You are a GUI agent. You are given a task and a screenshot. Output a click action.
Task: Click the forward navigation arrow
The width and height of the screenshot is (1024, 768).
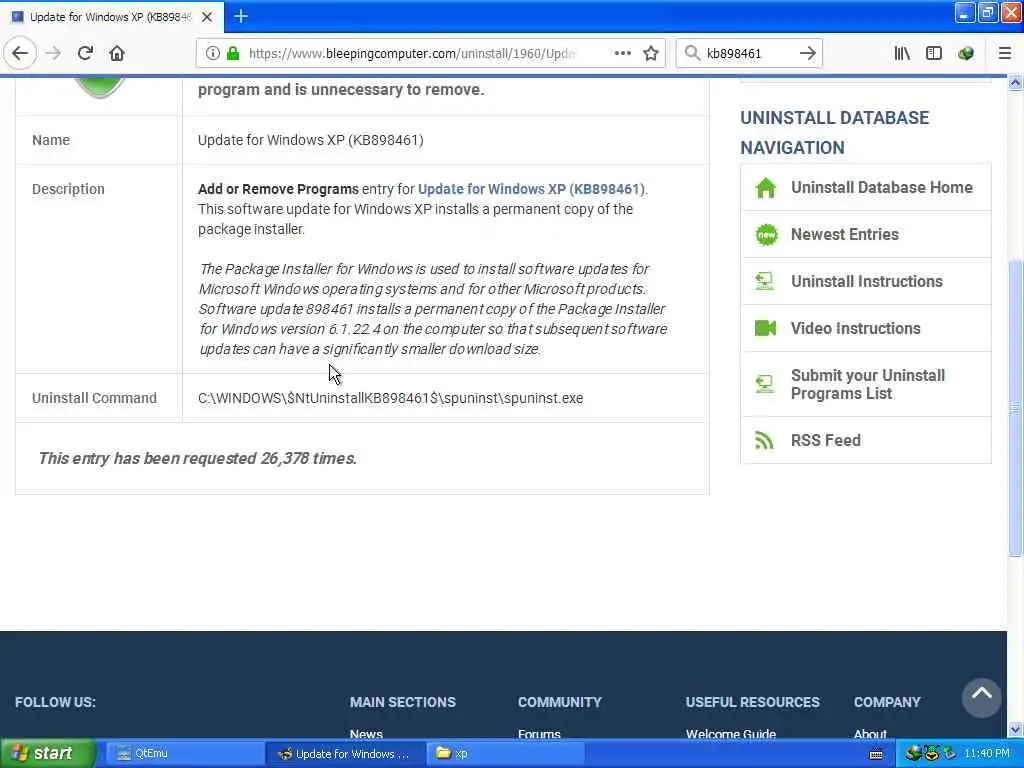click(x=53, y=53)
